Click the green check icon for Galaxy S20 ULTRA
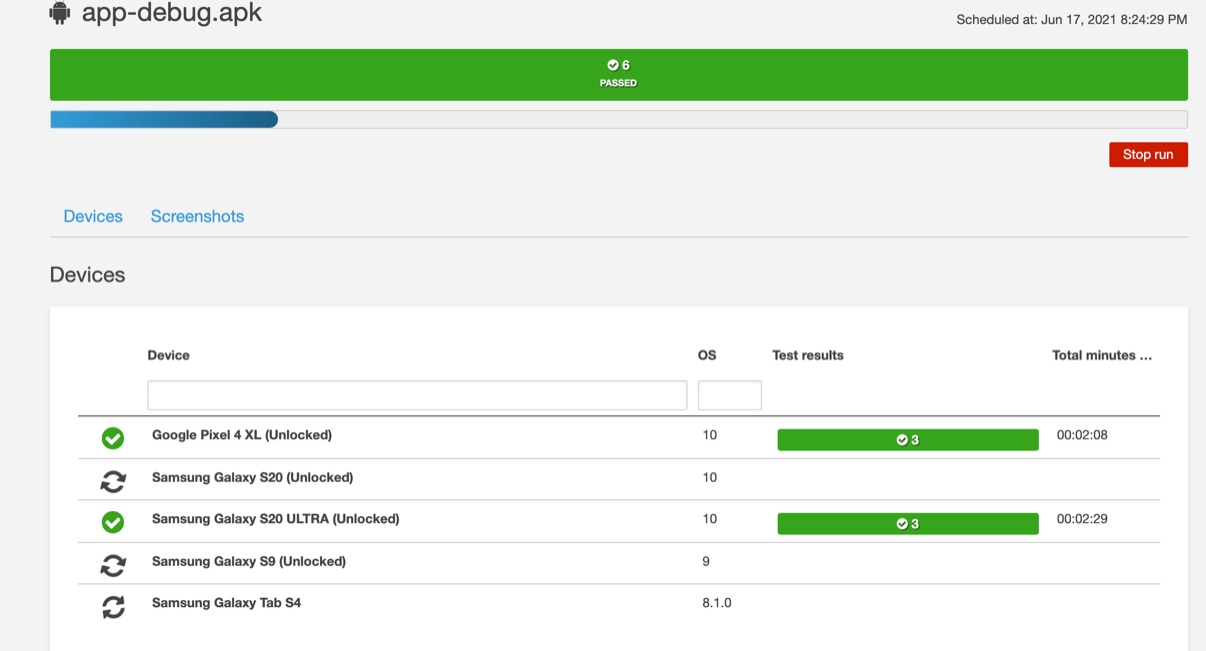 tap(113, 522)
